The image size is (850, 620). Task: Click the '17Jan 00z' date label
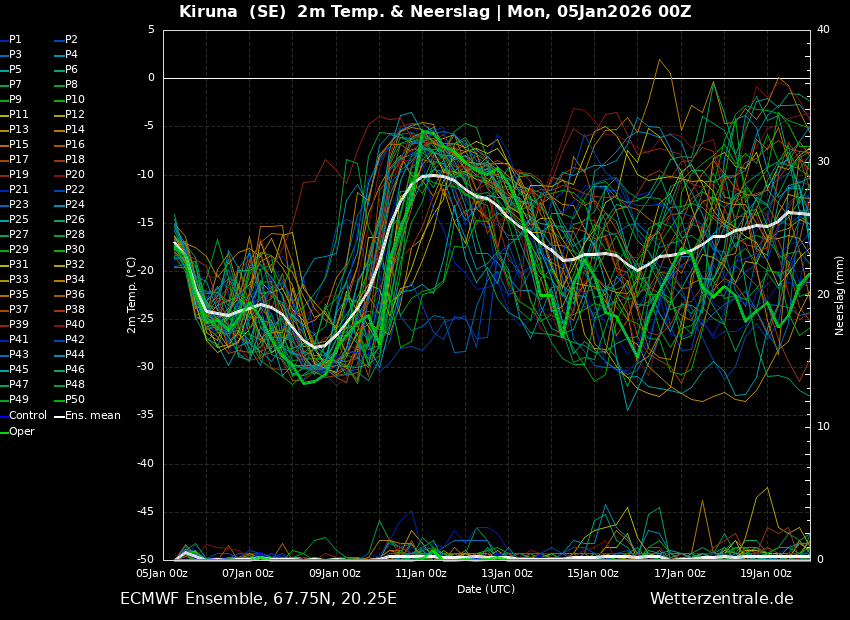[x=680, y=573]
